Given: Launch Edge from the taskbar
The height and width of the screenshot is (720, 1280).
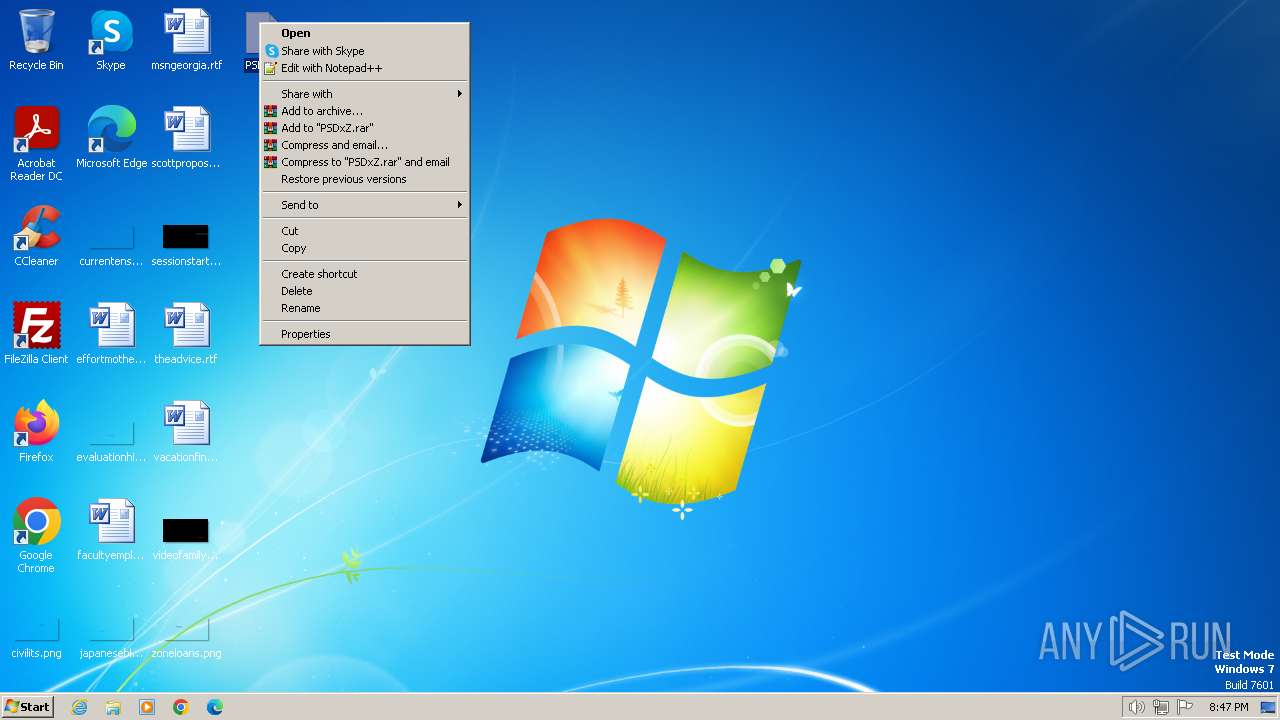Looking at the screenshot, I should [x=215, y=707].
